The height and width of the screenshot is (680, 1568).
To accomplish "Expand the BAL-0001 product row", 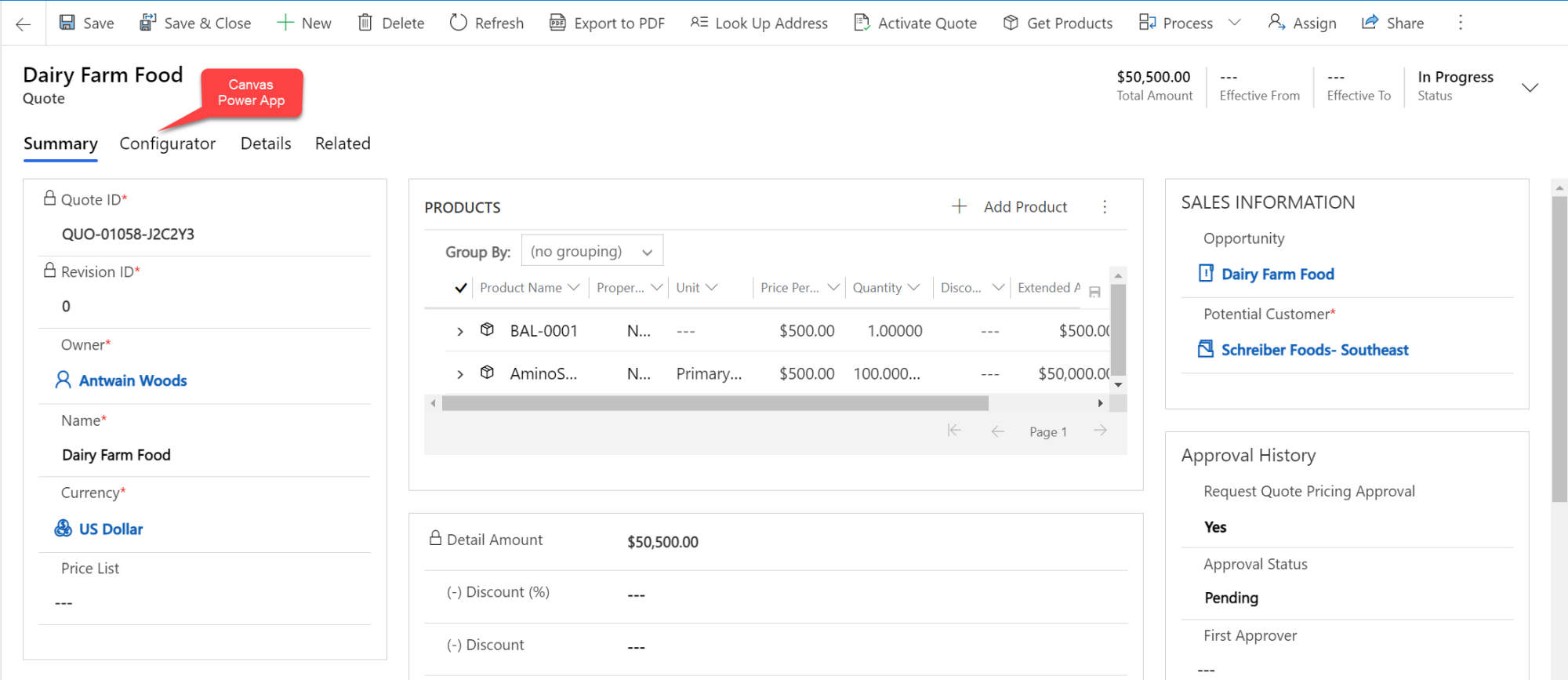I will (460, 332).
